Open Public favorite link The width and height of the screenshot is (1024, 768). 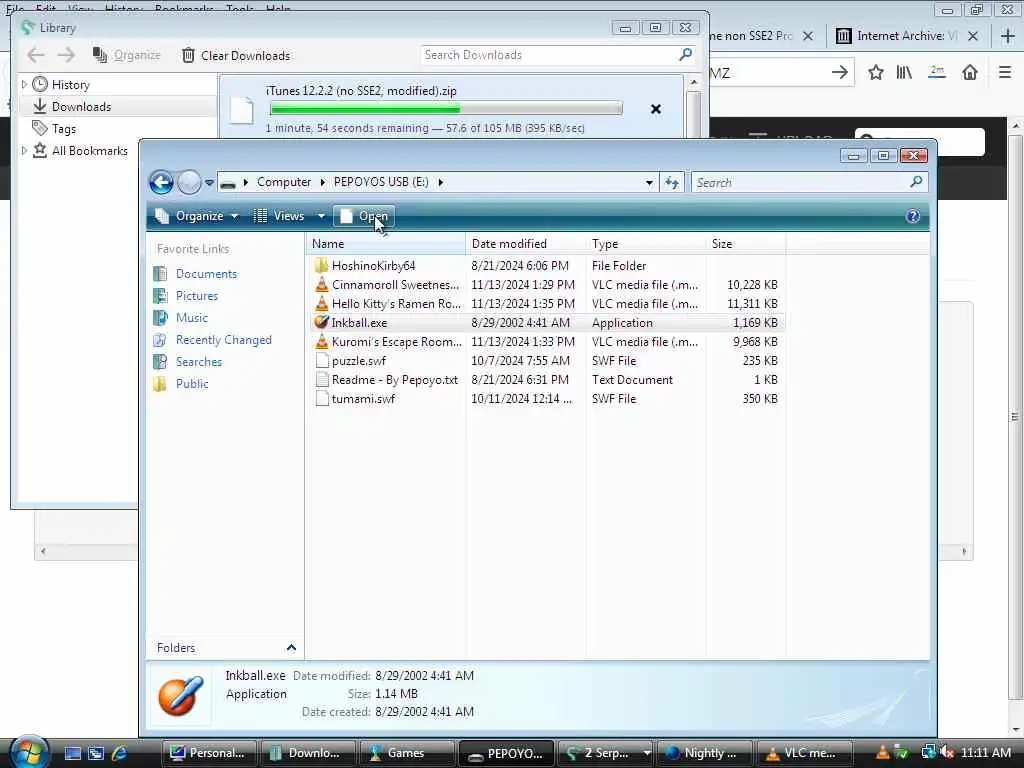(192, 384)
